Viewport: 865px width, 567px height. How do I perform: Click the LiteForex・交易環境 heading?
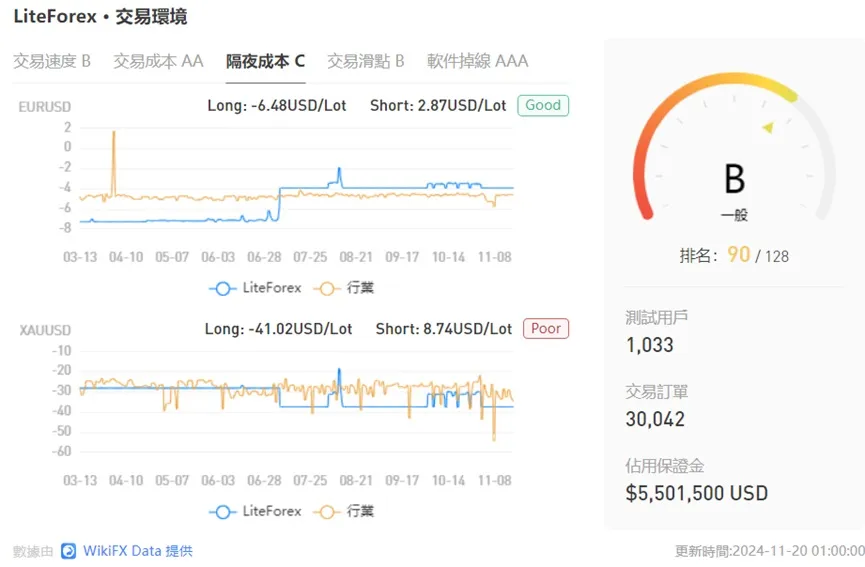100,17
